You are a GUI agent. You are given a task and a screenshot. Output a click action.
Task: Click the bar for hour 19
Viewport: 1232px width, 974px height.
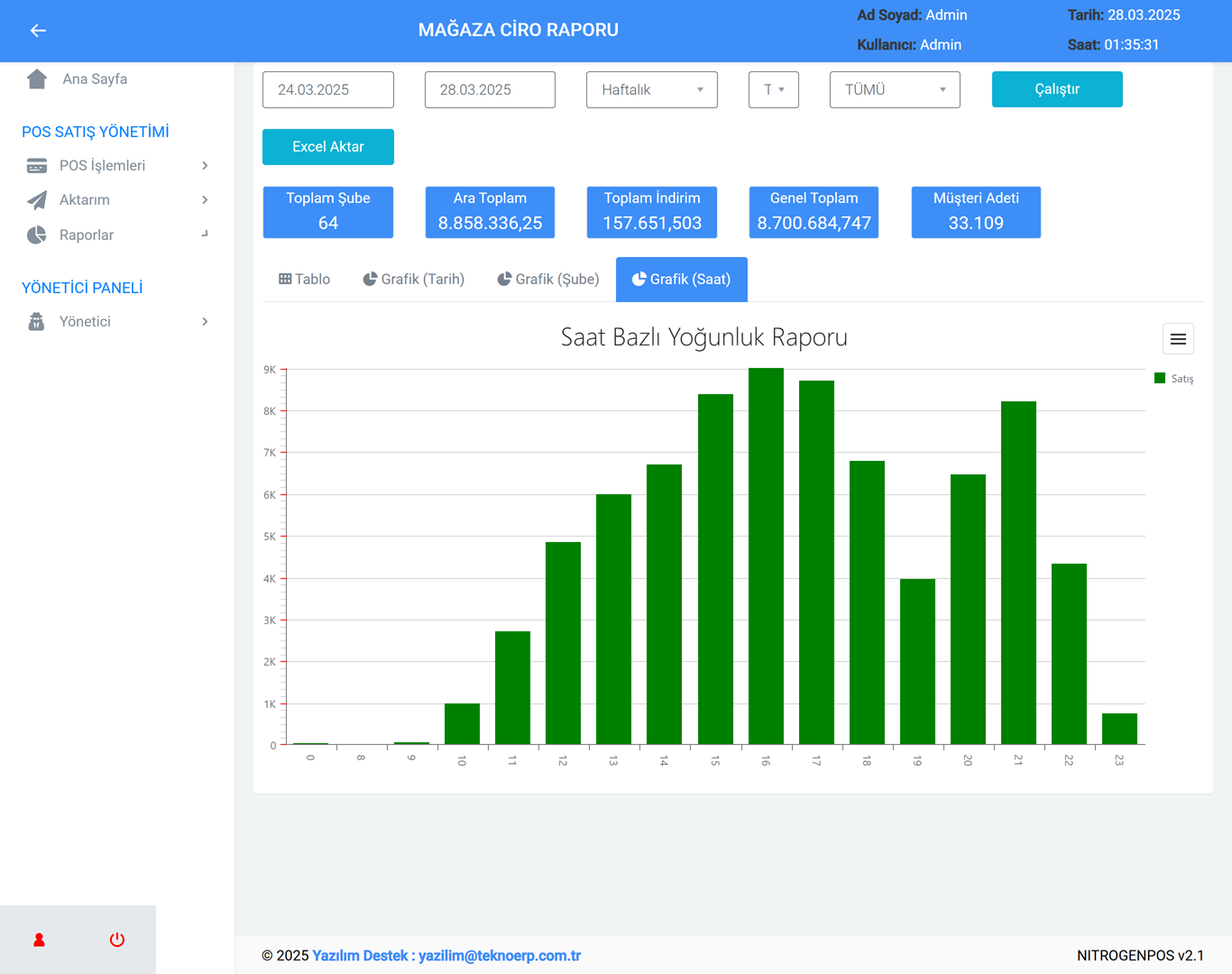917,662
